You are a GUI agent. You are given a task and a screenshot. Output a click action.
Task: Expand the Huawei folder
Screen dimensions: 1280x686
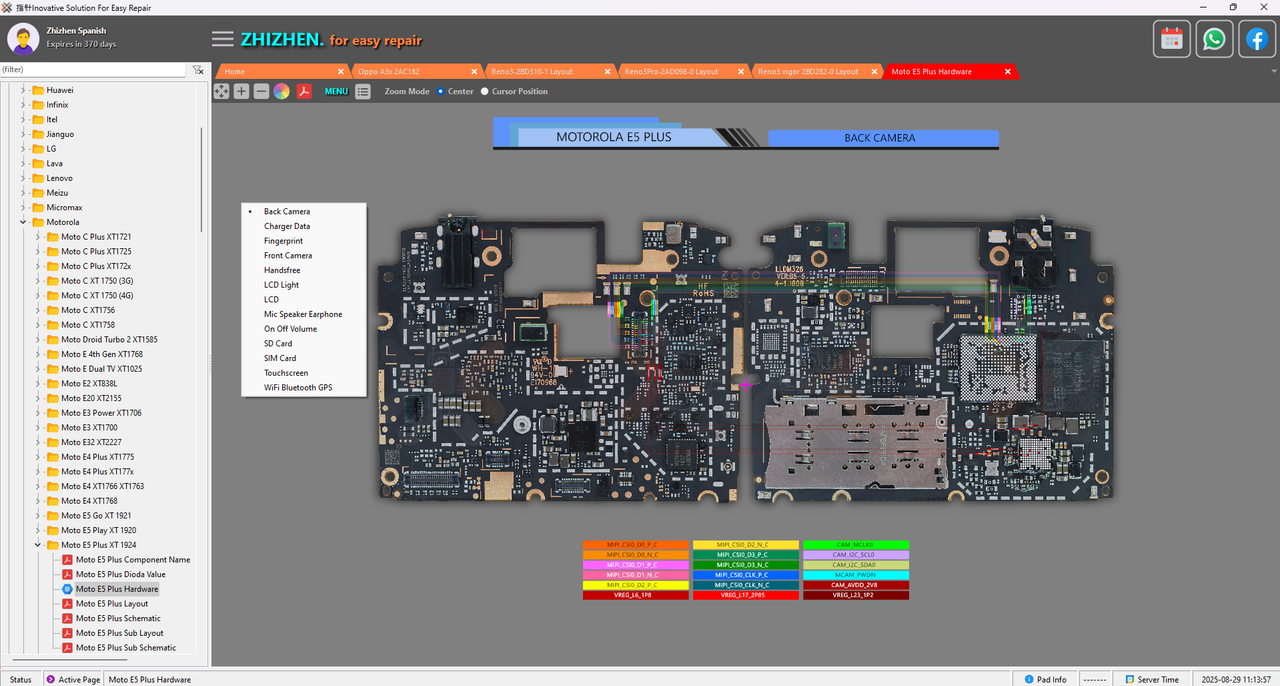click(23, 90)
